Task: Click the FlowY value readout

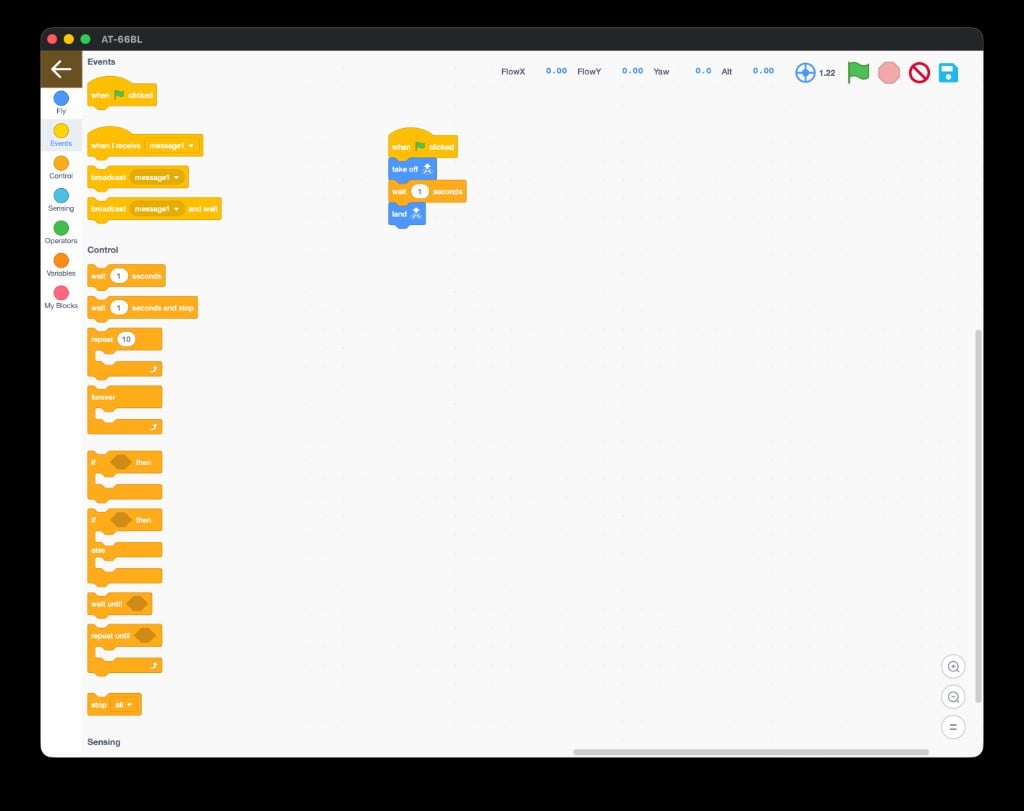Action: point(632,71)
